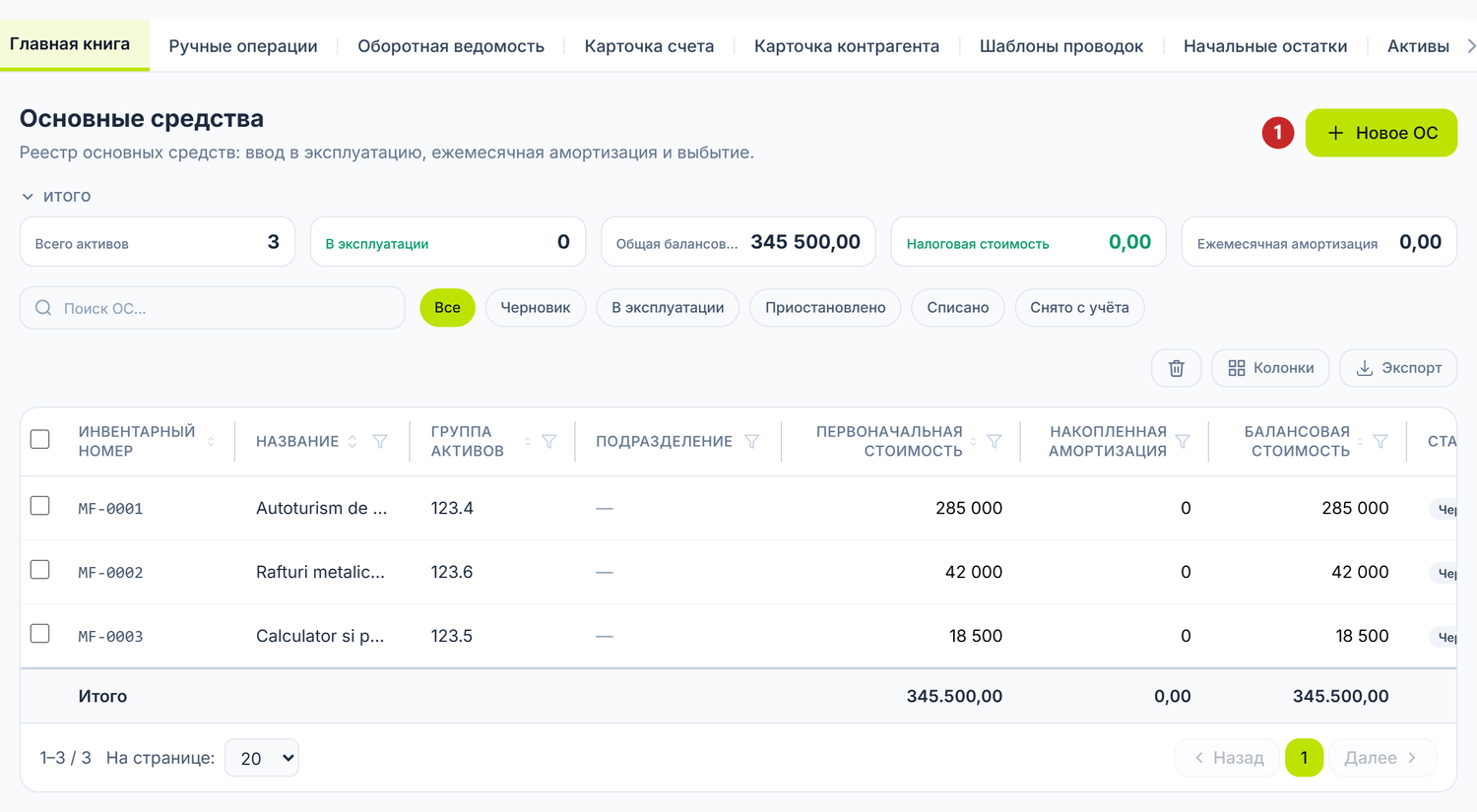1477x812 pixels.
Task: Sort the Название column
Action: pyautogui.click(x=353, y=442)
